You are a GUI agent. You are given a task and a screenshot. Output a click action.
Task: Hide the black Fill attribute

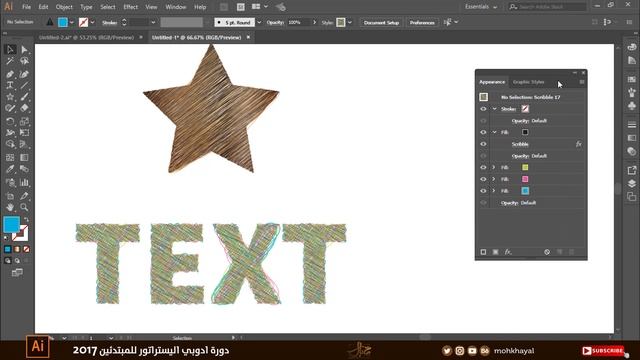click(x=483, y=132)
